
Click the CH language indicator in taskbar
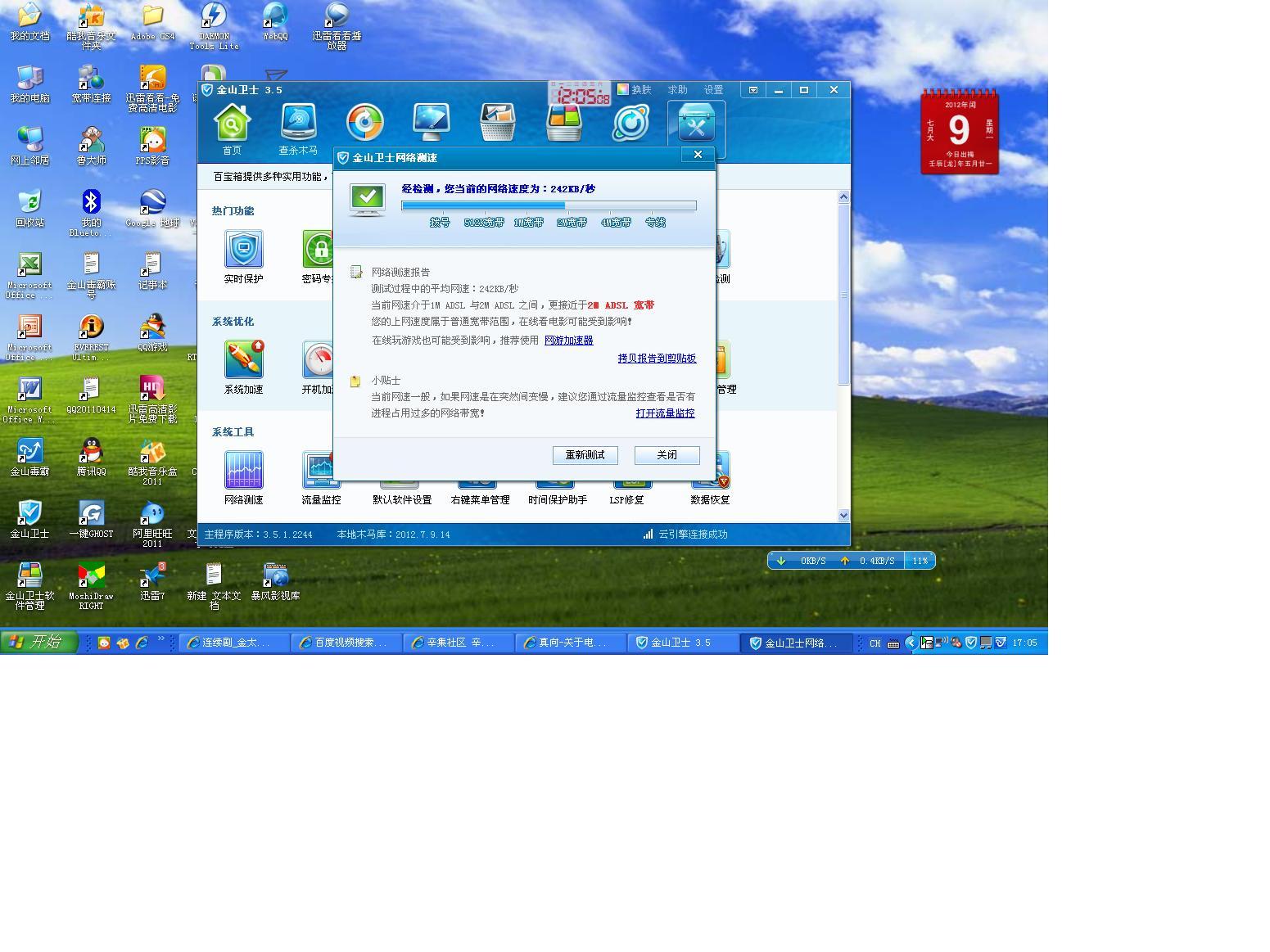pos(875,643)
